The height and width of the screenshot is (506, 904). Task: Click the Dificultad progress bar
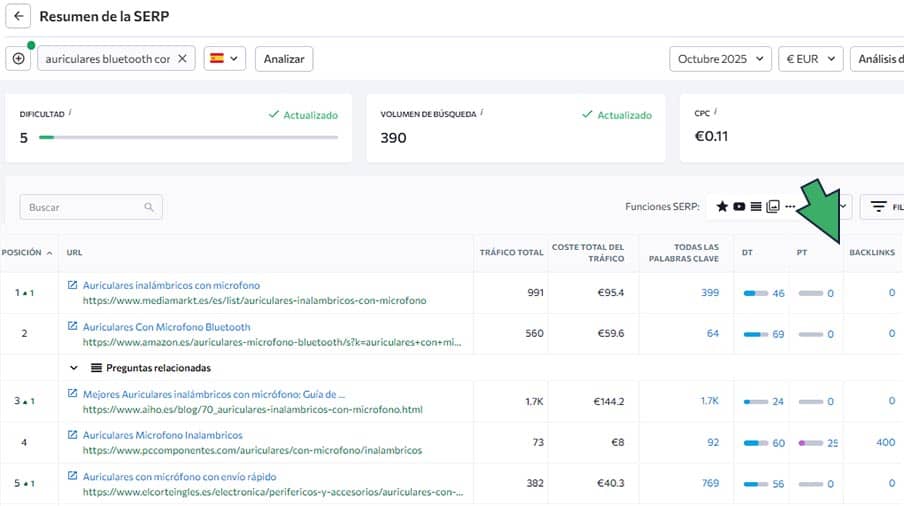coord(188,137)
